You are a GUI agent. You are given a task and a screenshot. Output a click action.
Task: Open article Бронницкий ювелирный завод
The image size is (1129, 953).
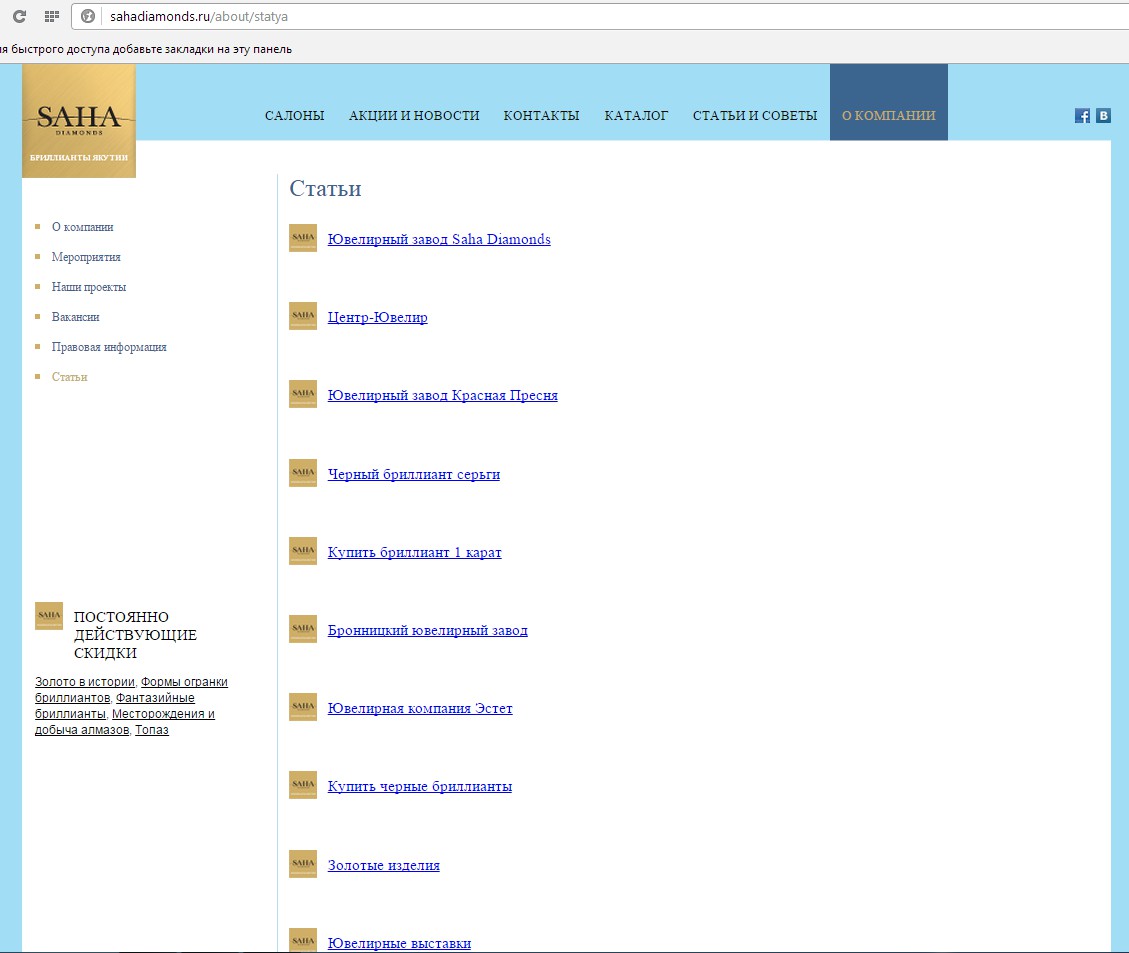click(x=428, y=630)
